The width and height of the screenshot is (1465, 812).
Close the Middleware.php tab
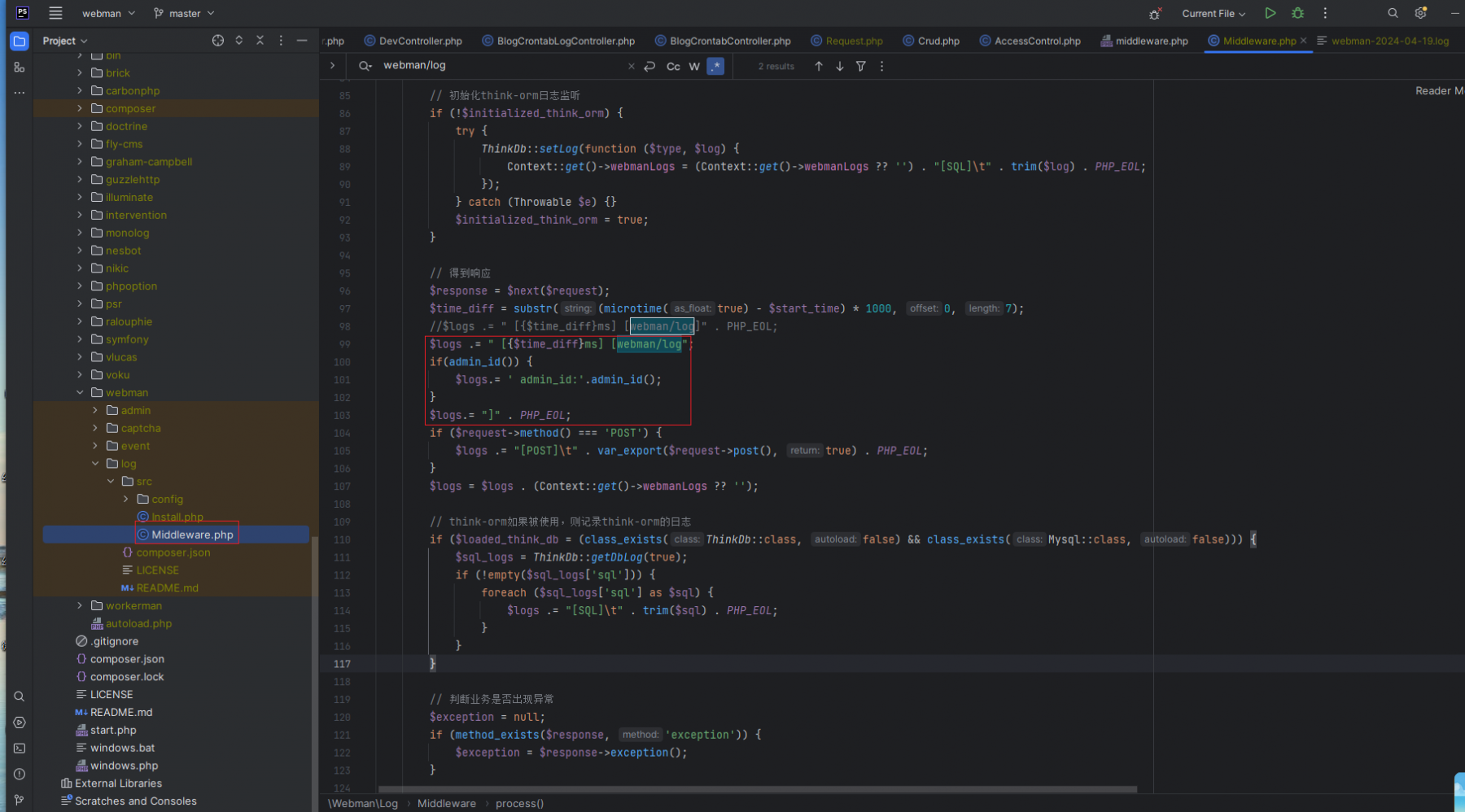coord(1303,41)
